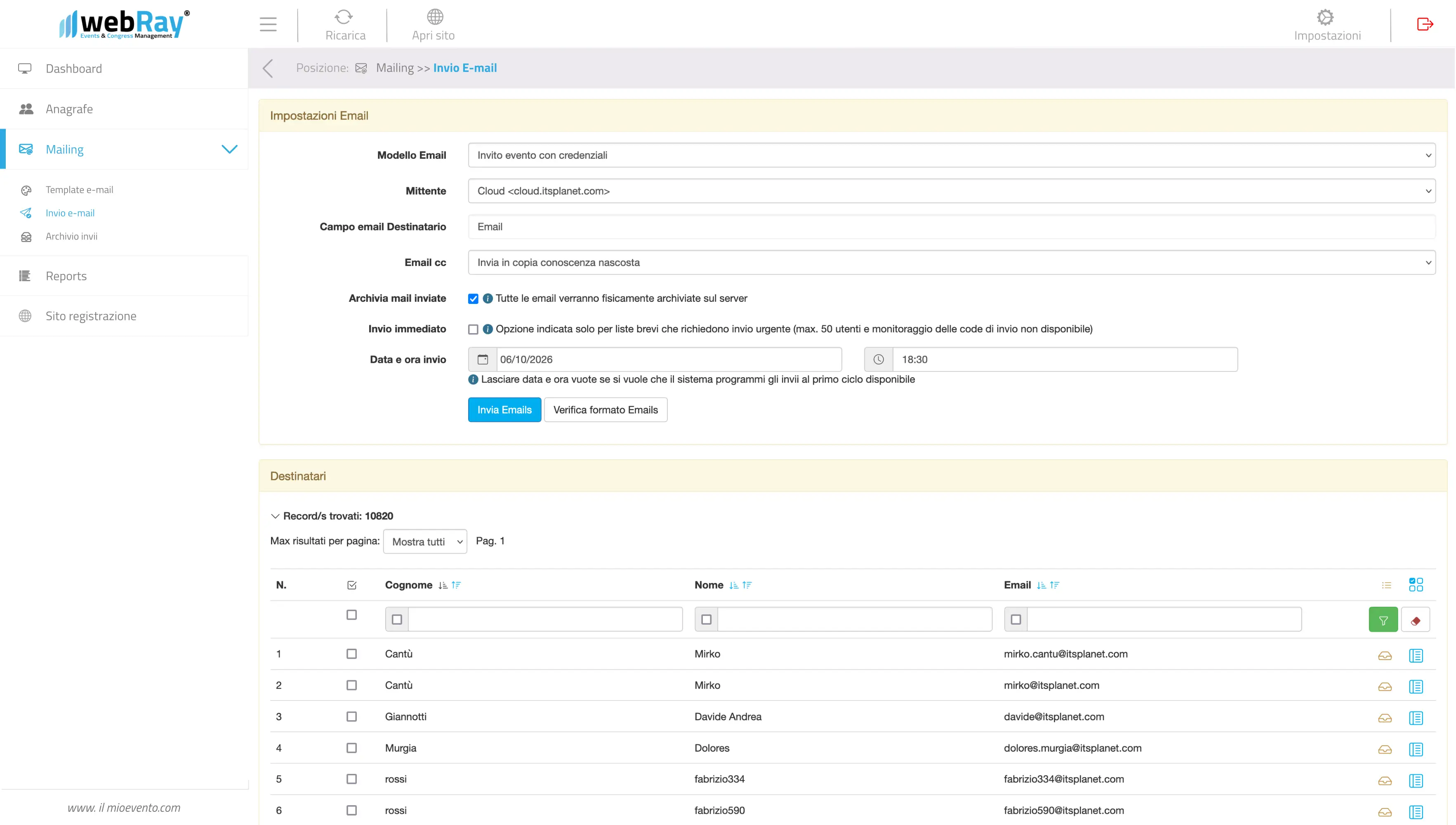
Task: Select row 5 rossi fabrizio334 checkbox
Action: (x=351, y=779)
